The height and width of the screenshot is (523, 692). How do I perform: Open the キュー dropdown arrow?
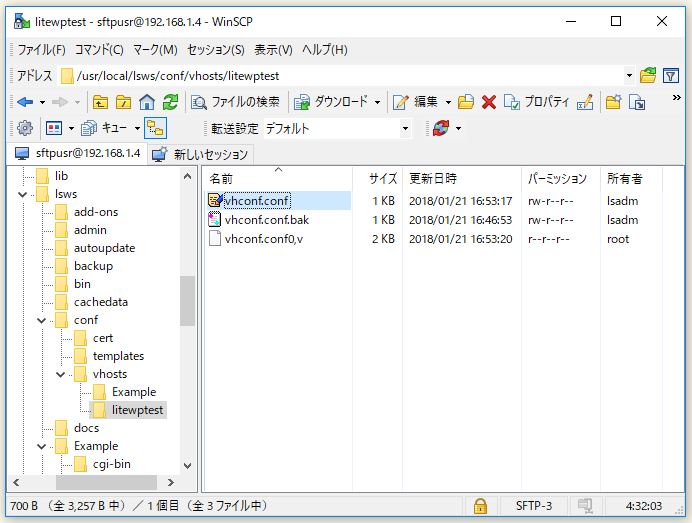tap(137, 129)
